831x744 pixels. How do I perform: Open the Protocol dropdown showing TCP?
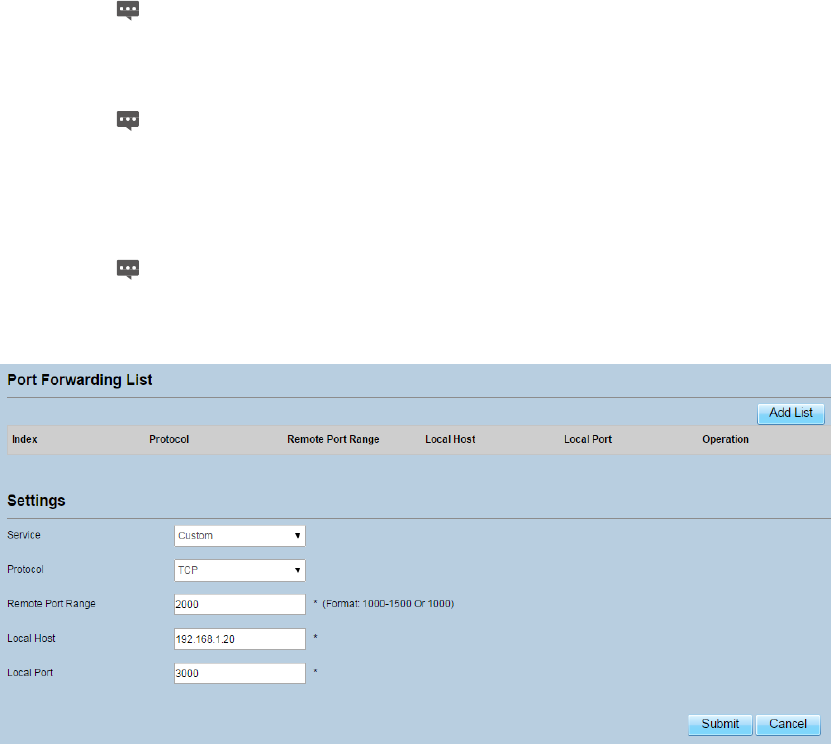pyautogui.click(x=240, y=570)
